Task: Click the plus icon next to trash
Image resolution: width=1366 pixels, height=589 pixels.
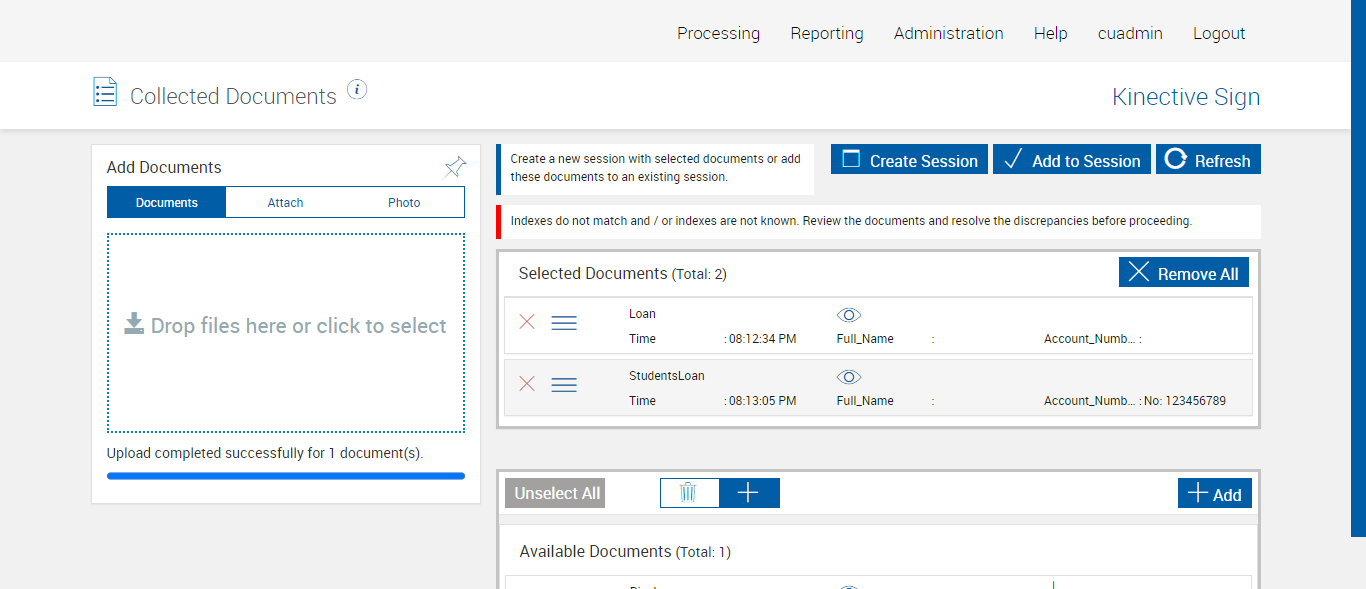Action: 748,493
